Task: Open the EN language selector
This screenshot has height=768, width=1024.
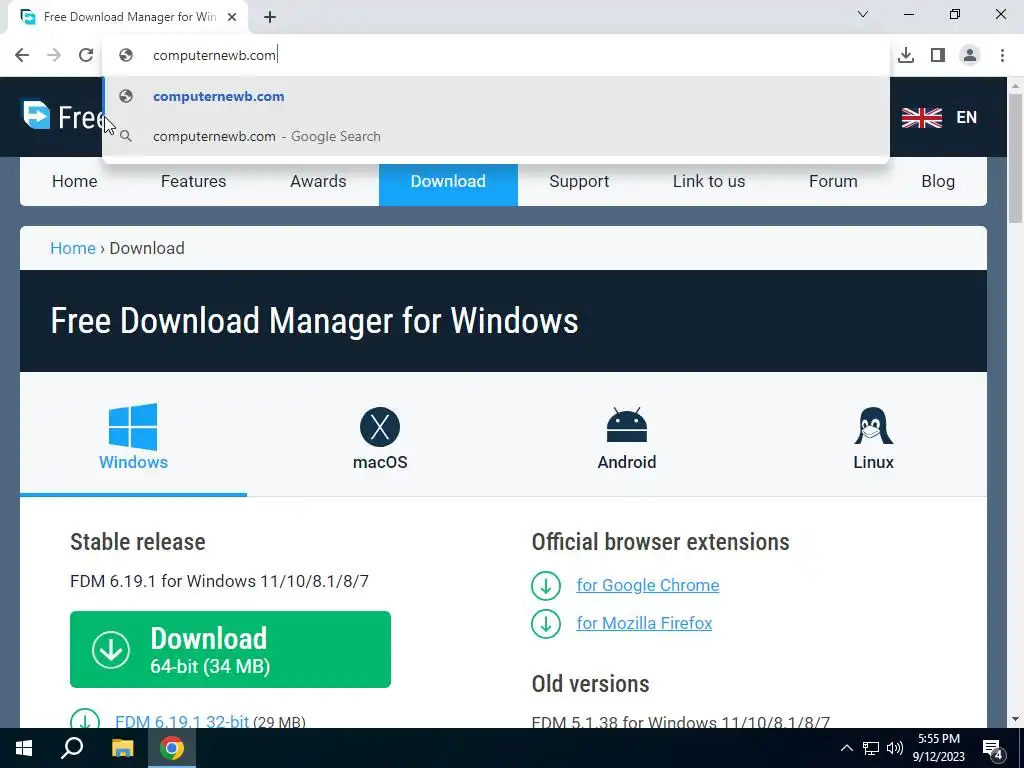Action: click(x=967, y=118)
